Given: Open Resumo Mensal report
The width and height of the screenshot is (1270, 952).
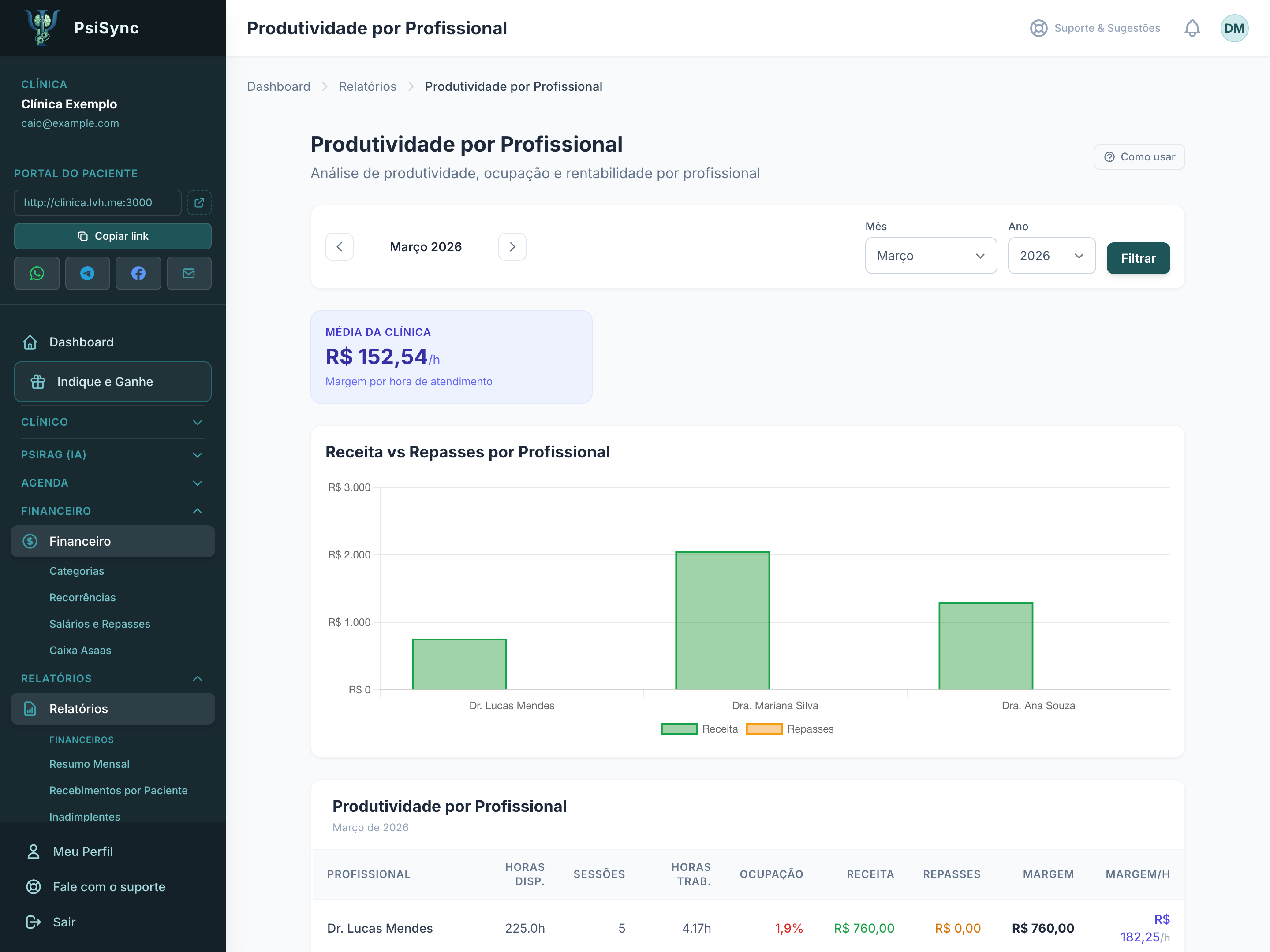Looking at the screenshot, I should tap(90, 764).
